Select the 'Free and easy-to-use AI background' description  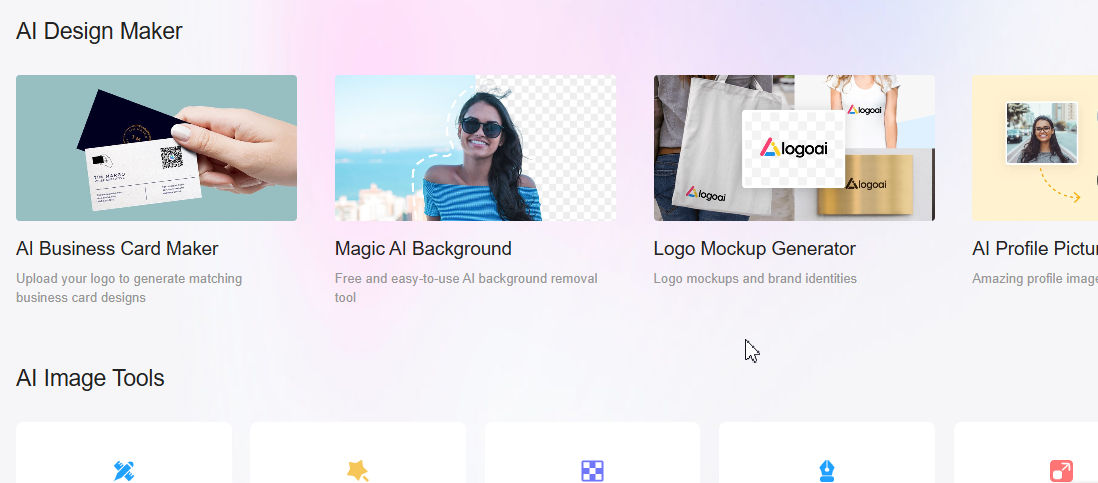(466, 288)
